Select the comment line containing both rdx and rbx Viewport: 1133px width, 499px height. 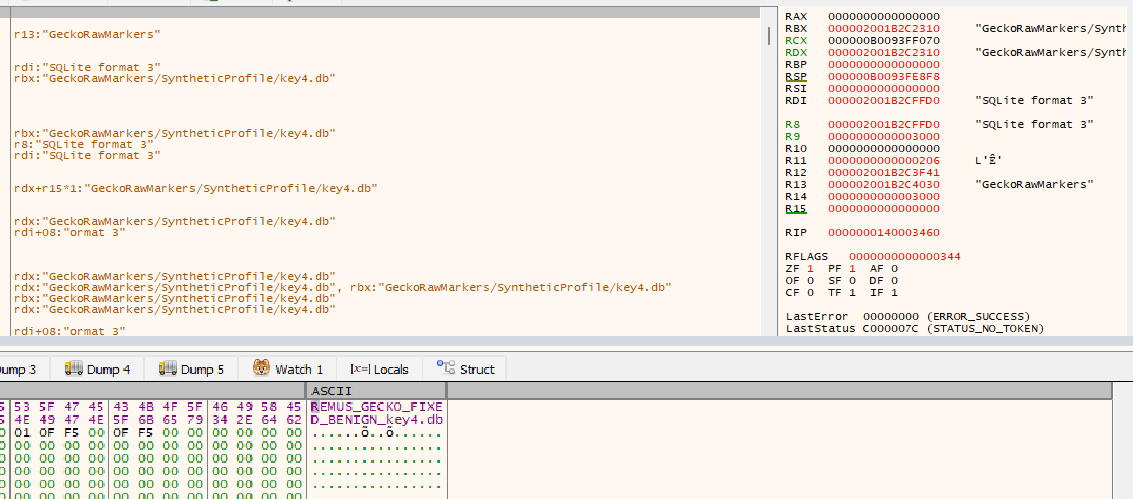[343, 287]
